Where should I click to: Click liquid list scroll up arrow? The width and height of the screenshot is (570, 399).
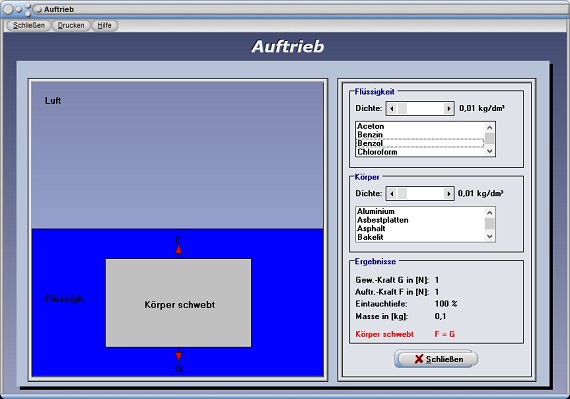pos(489,127)
